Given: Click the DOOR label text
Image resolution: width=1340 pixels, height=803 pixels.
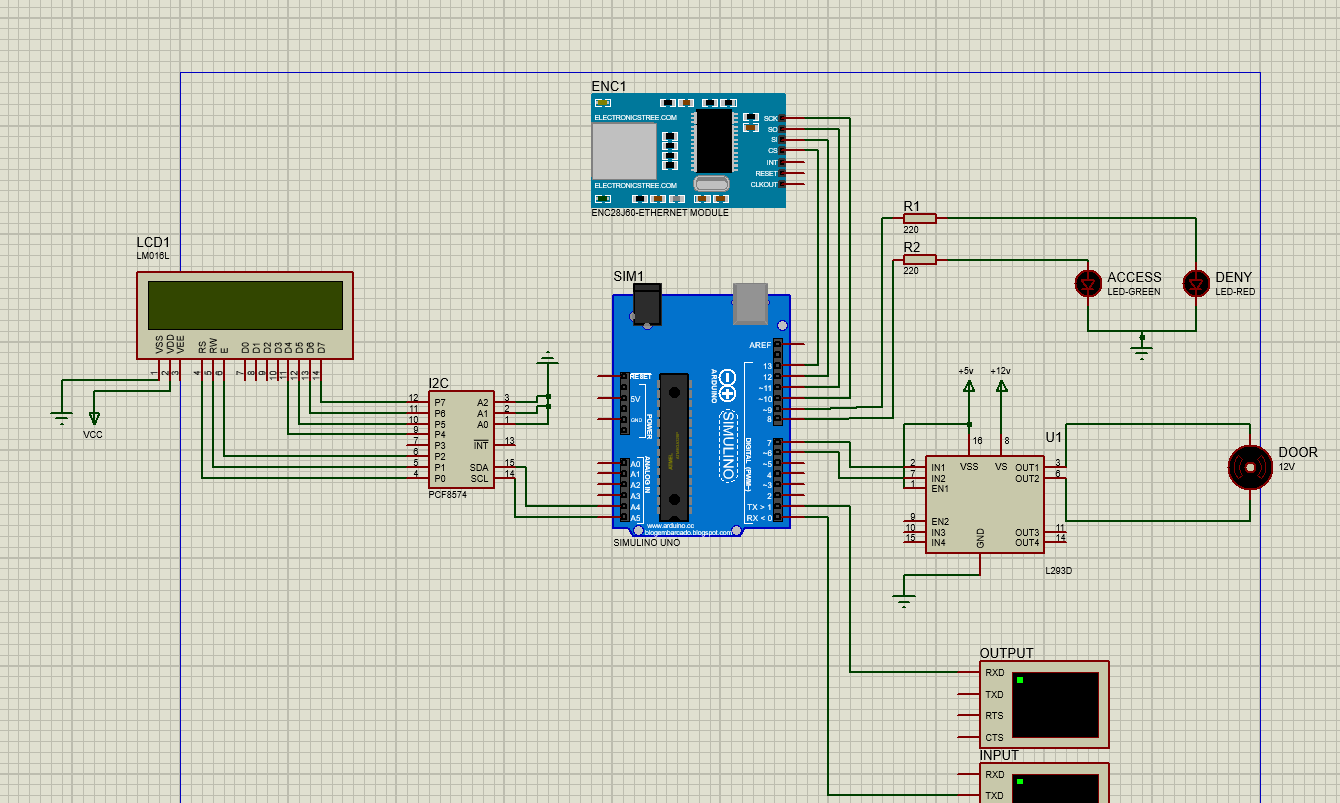Looking at the screenshot, I should tap(1298, 452).
